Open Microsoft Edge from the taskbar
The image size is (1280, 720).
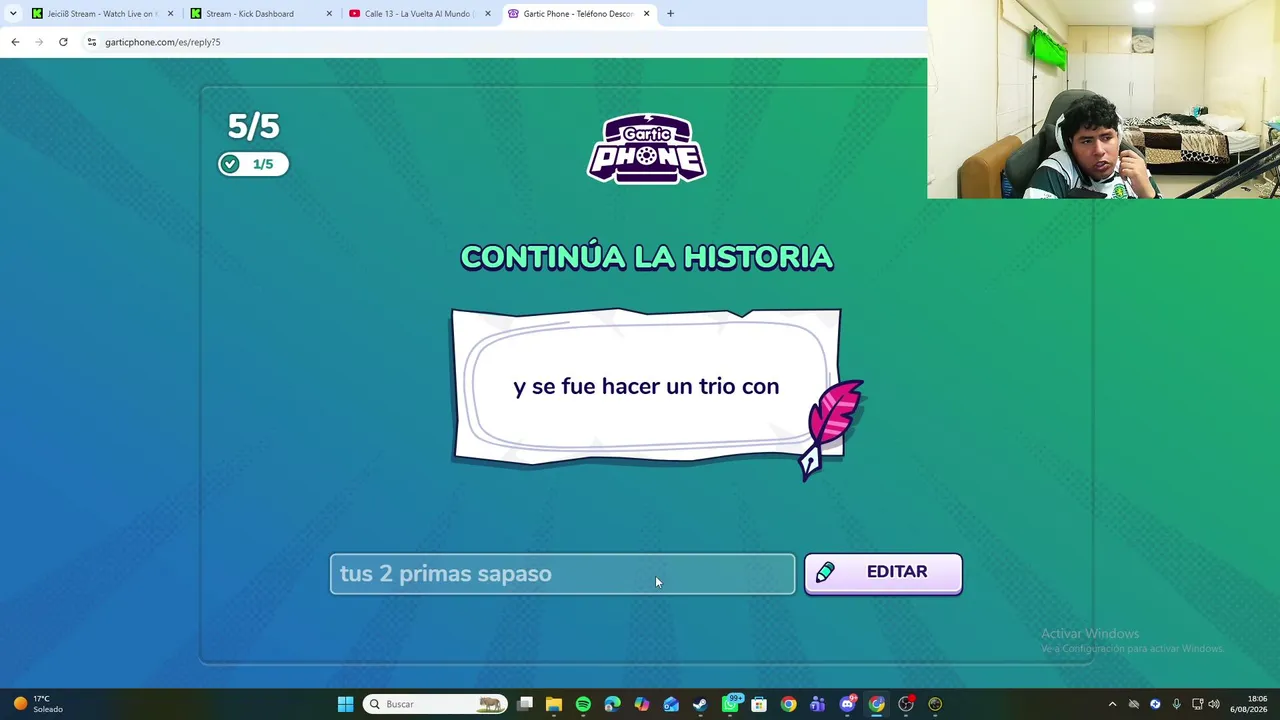point(612,704)
